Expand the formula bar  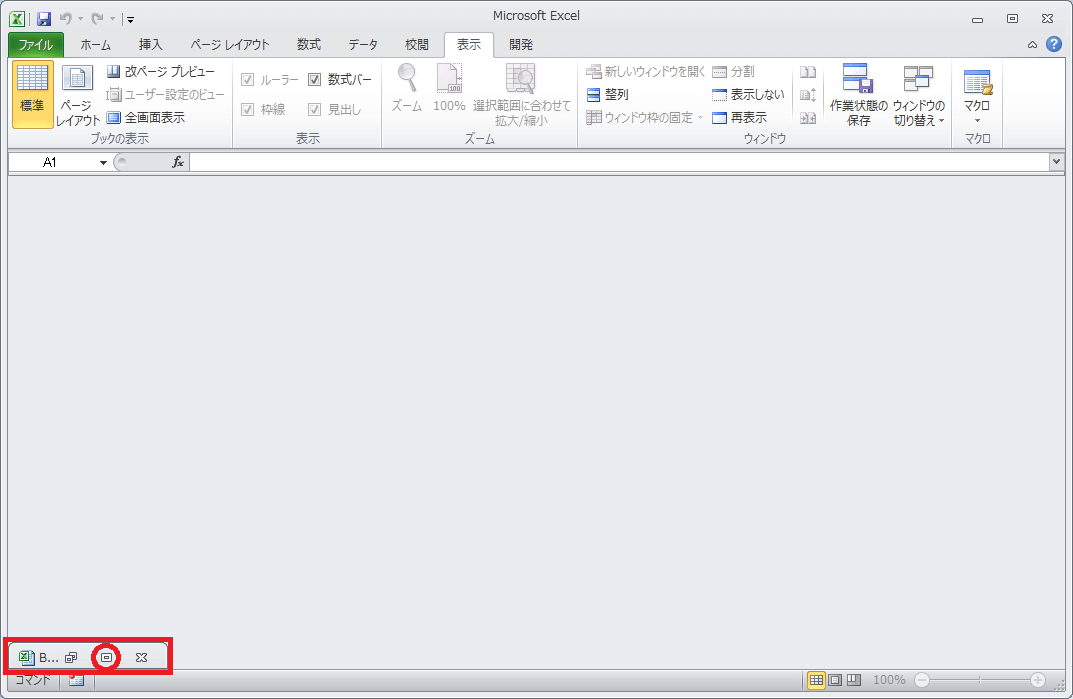1056,162
